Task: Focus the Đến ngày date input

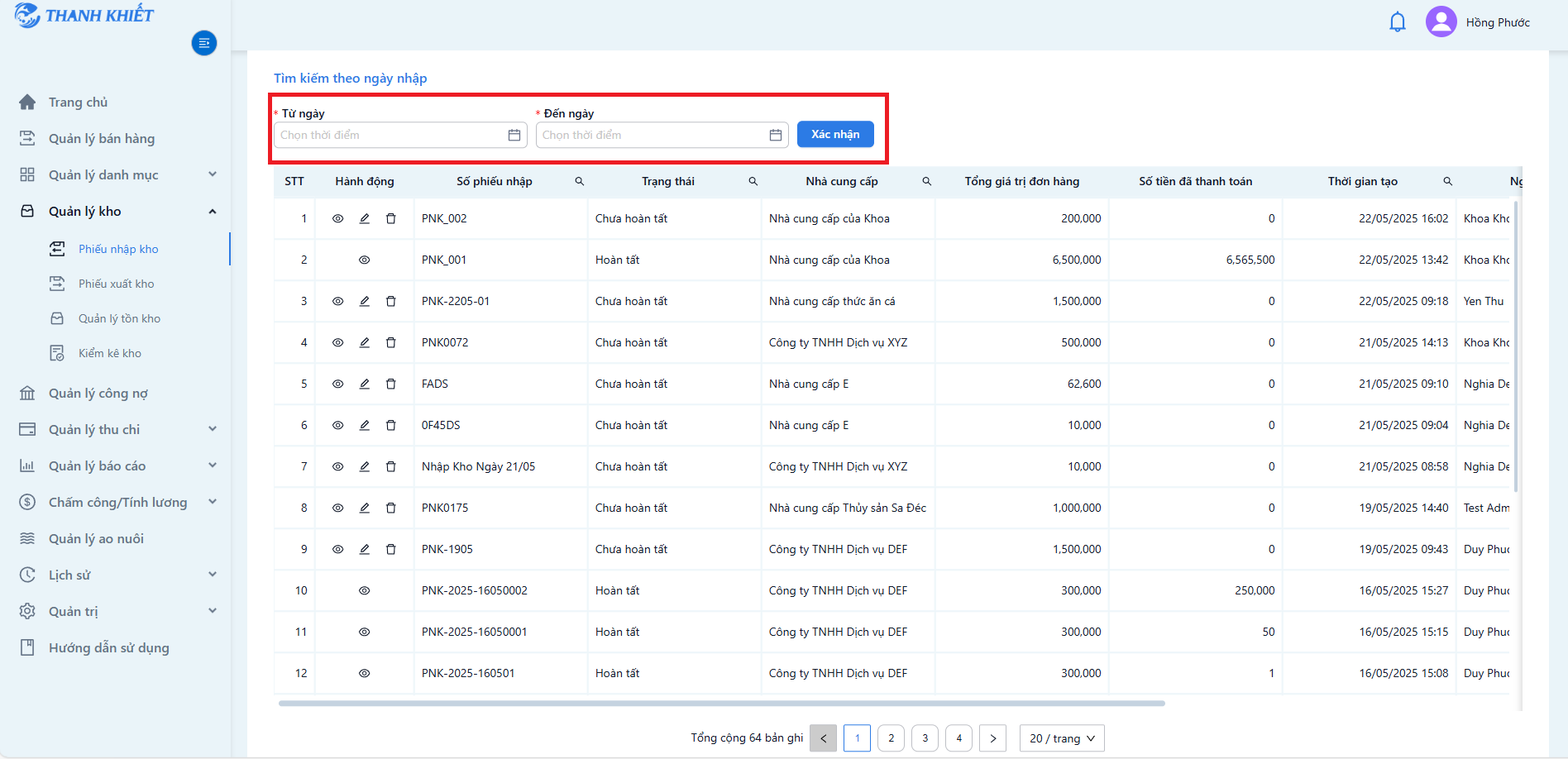Action: 662,135
